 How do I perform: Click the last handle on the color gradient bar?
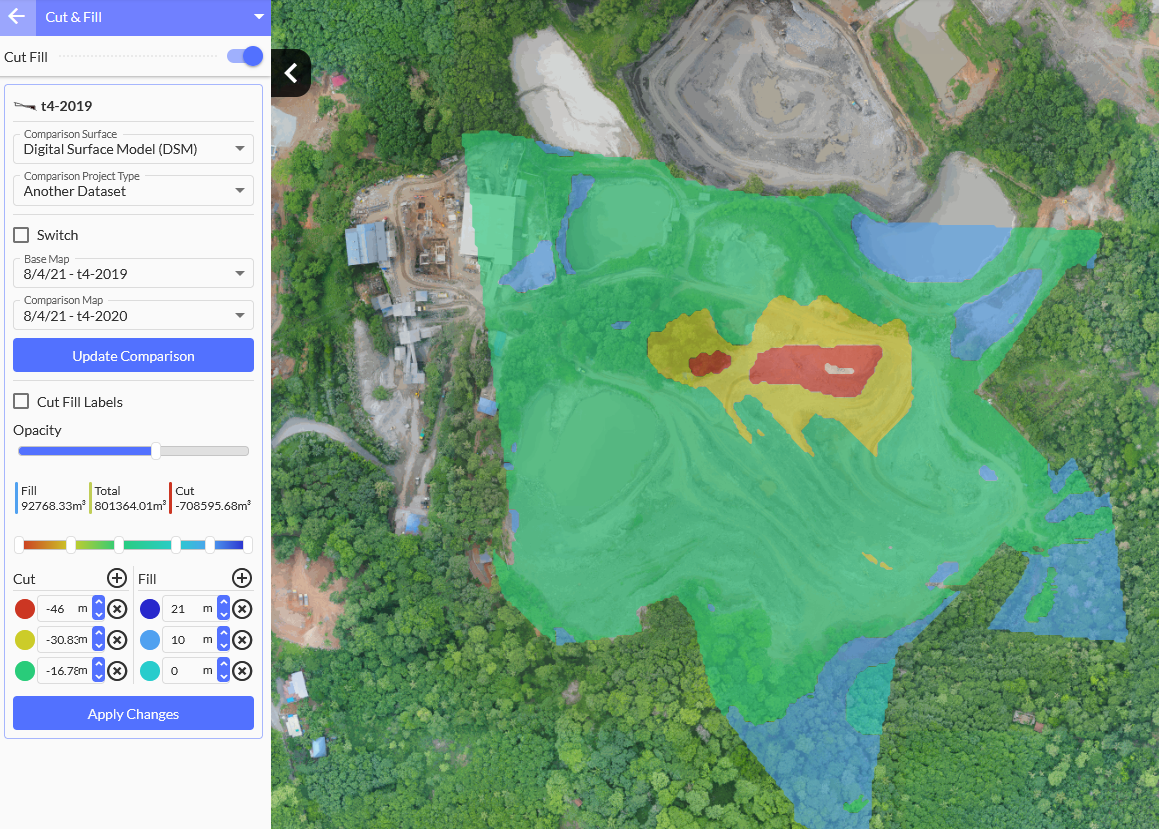(x=248, y=545)
